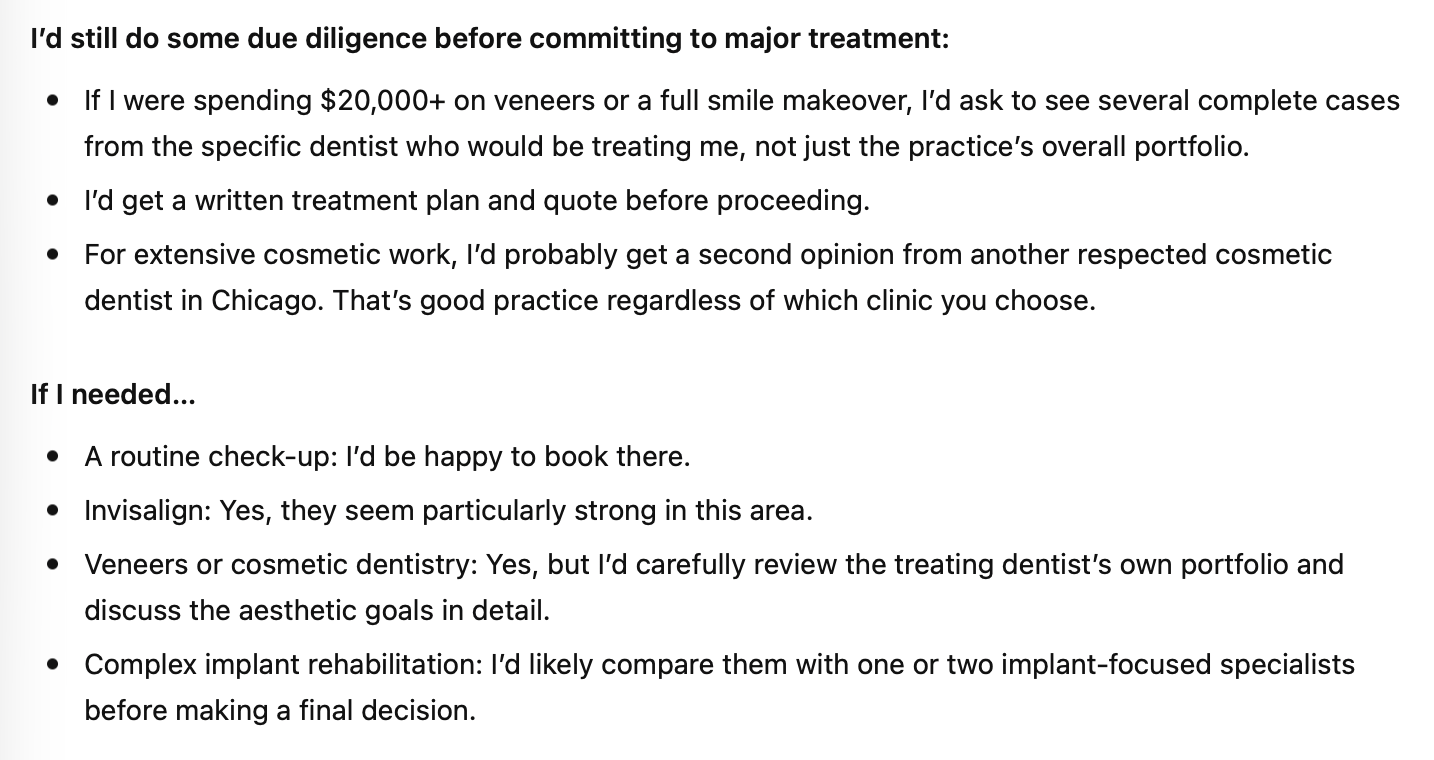Click the Invisalign bullet text
The image size is (1434, 760).
tap(449, 511)
